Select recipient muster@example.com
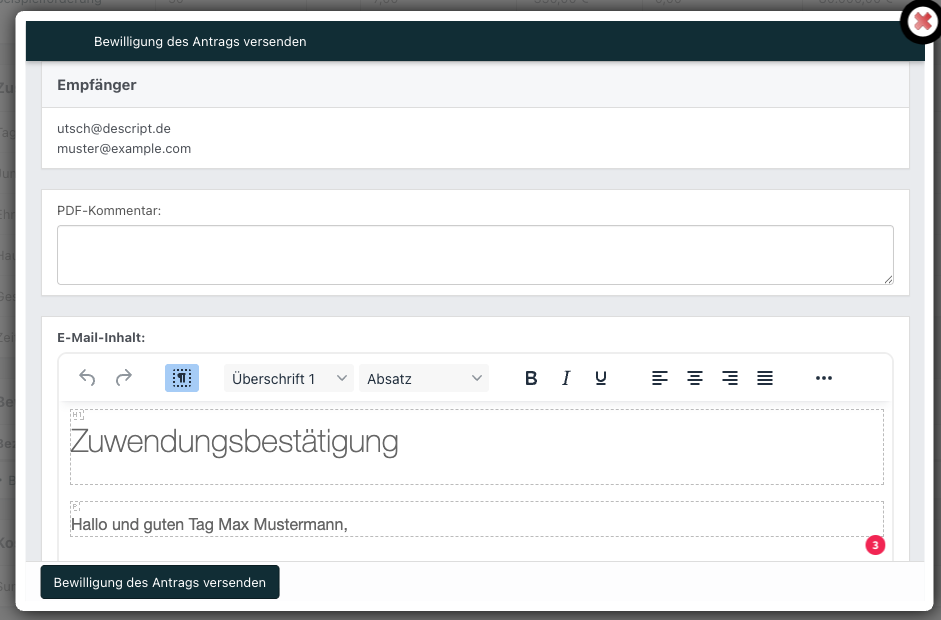This screenshot has height=620, width=941. [x=124, y=149]
